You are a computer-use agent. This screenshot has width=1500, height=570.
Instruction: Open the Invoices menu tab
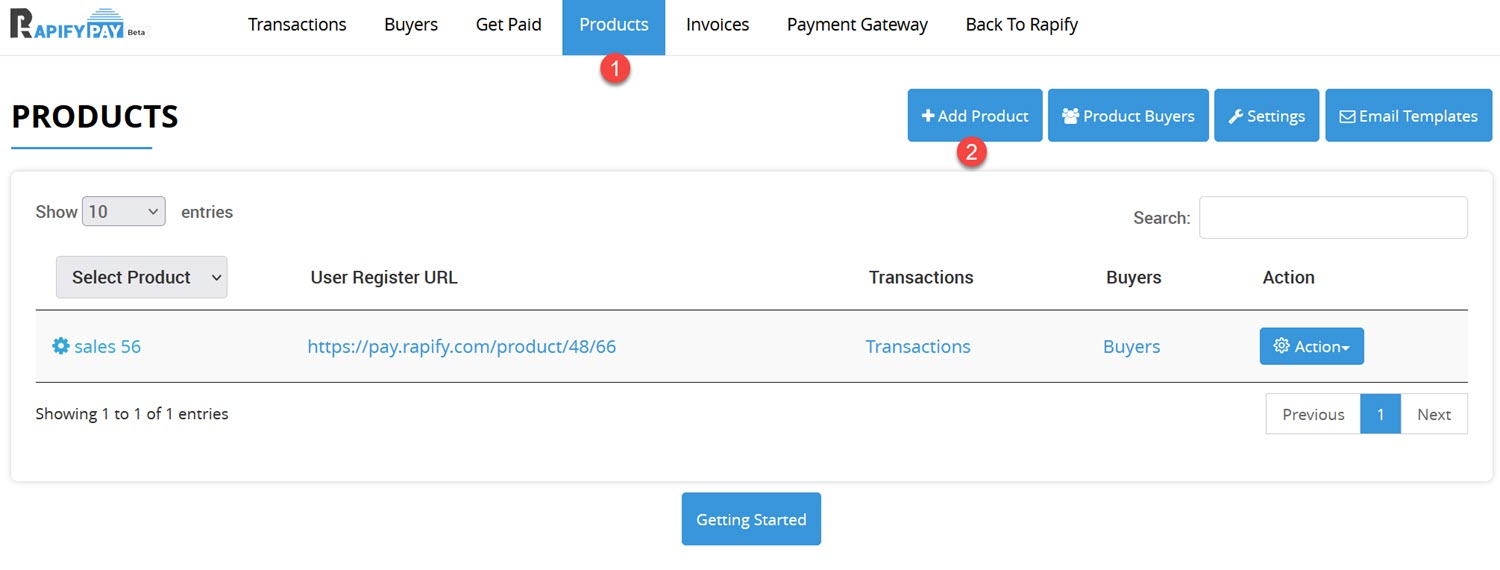click(x=717, y=25)
